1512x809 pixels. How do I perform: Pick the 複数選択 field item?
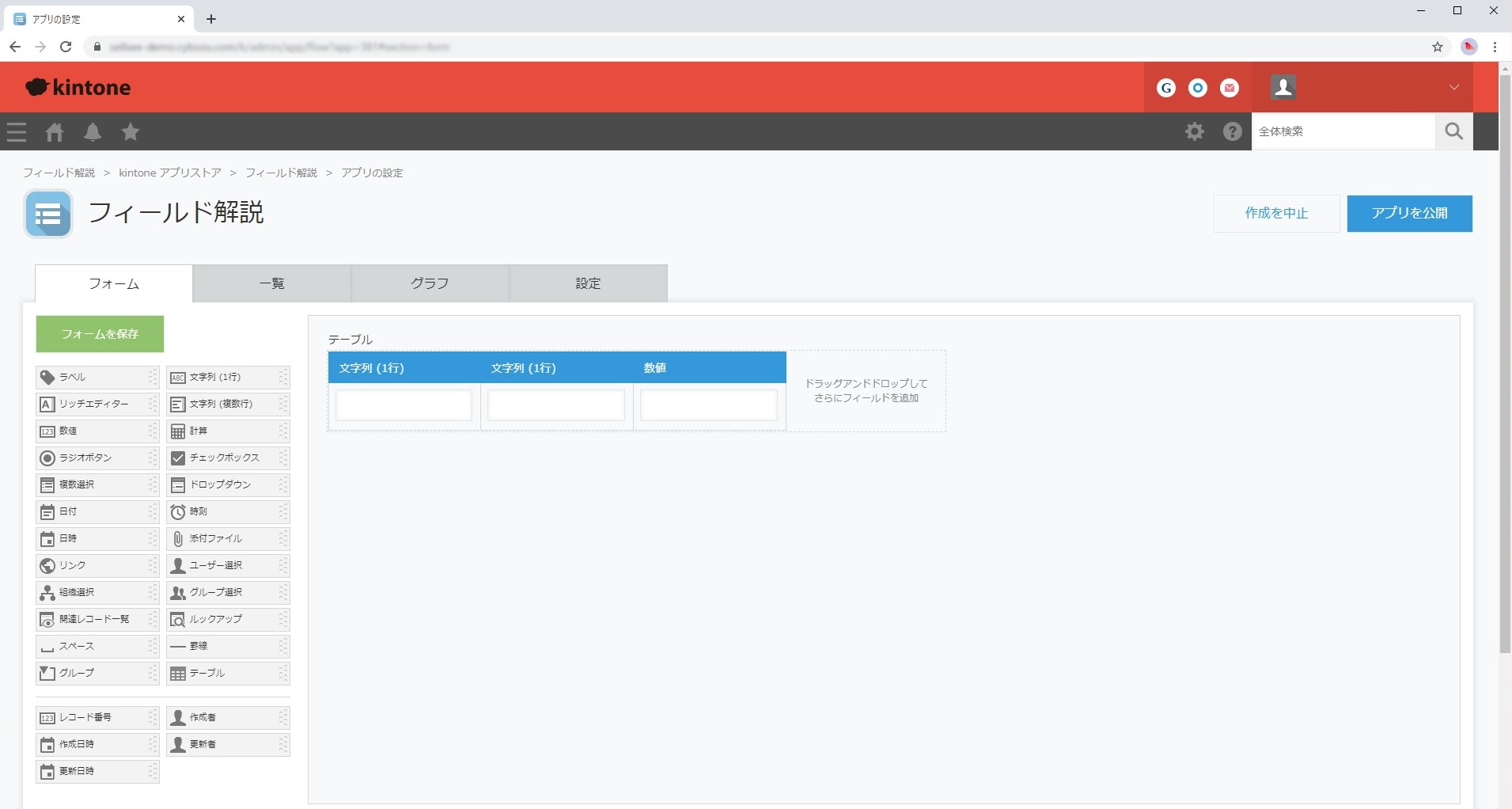97,485
